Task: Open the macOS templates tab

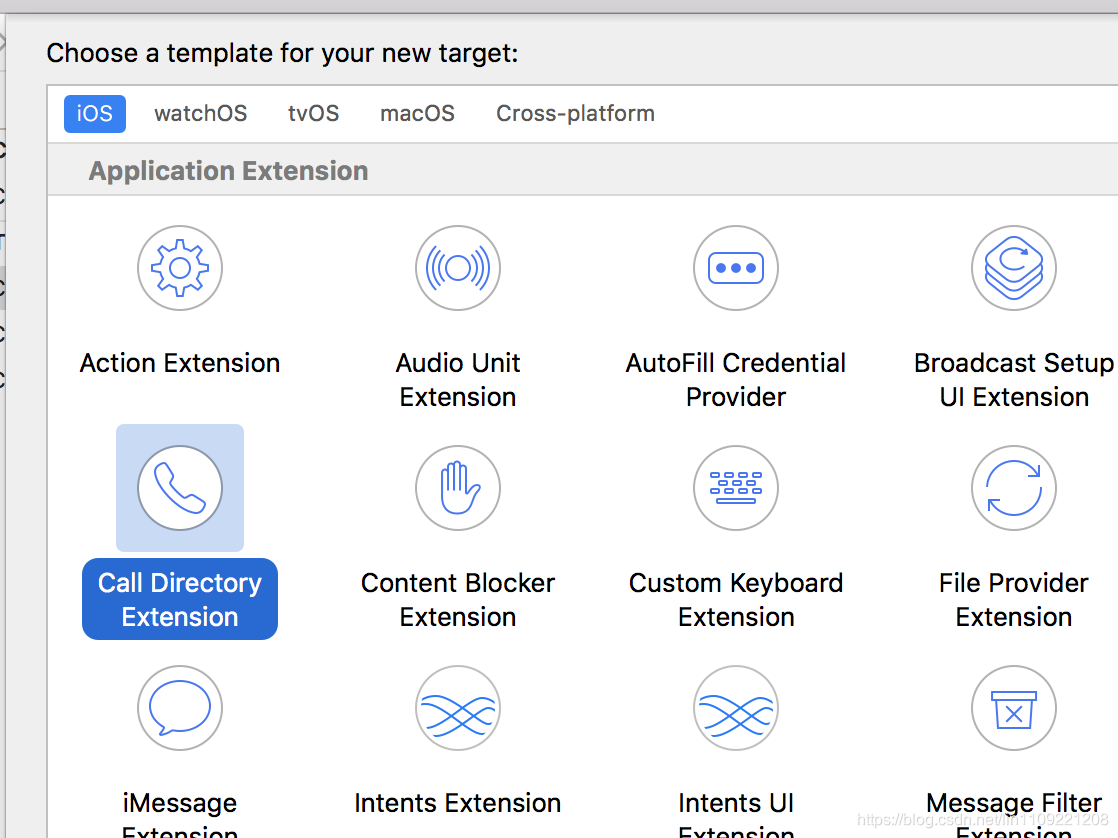Action: (x=417, y=113)
